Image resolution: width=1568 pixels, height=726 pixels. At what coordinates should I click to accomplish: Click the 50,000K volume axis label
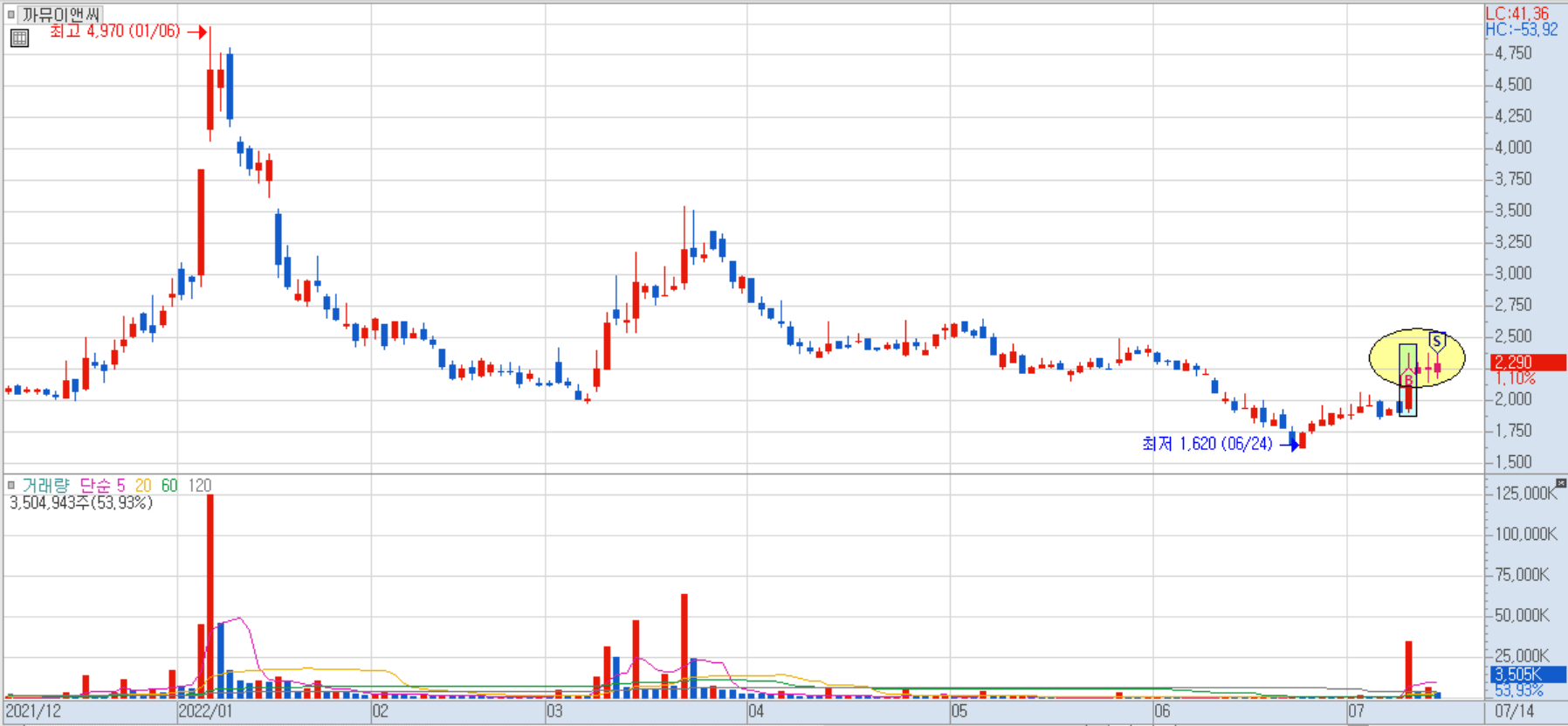(1522, 616)
